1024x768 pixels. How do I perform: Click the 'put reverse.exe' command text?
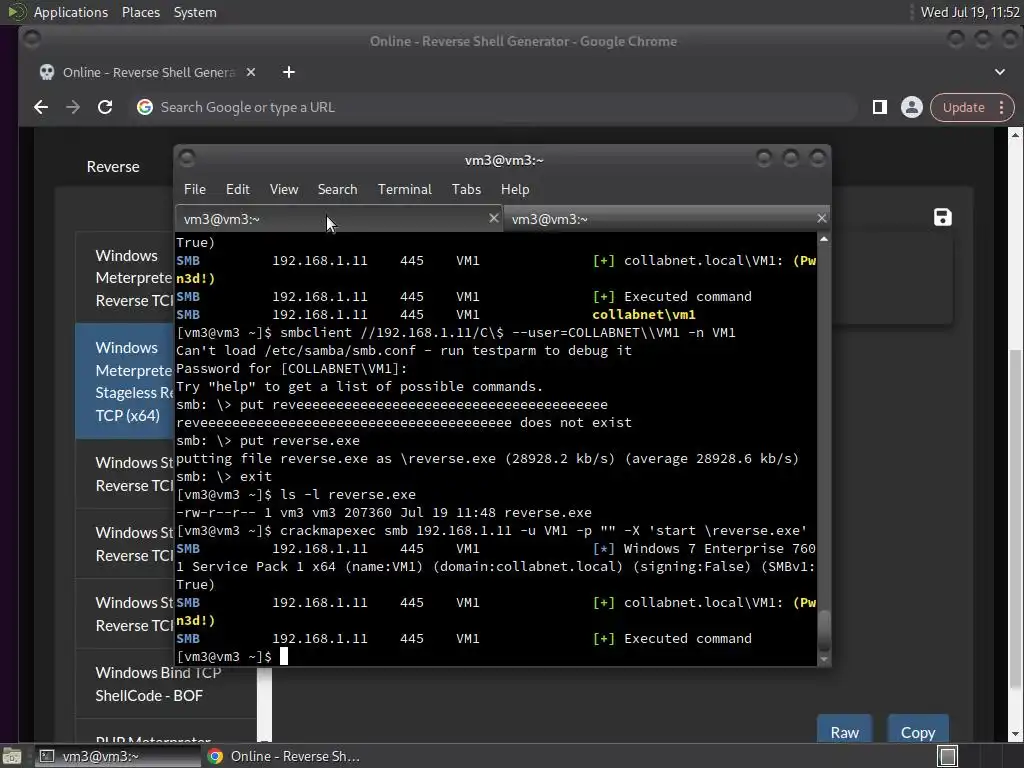300,441
